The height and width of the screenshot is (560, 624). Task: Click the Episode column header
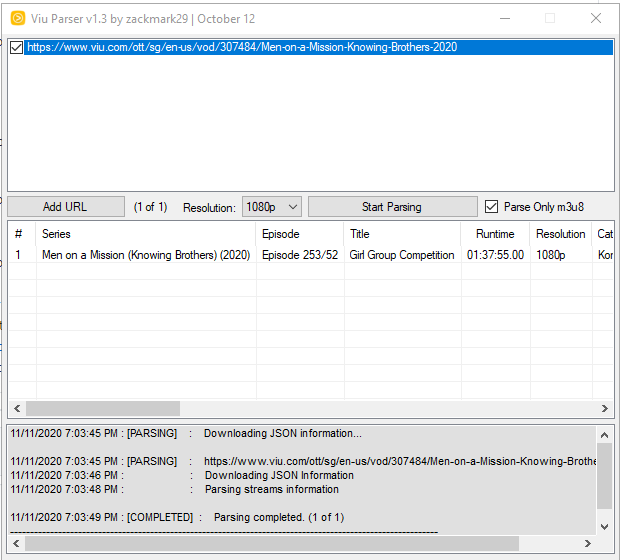(x=300, y=234)
